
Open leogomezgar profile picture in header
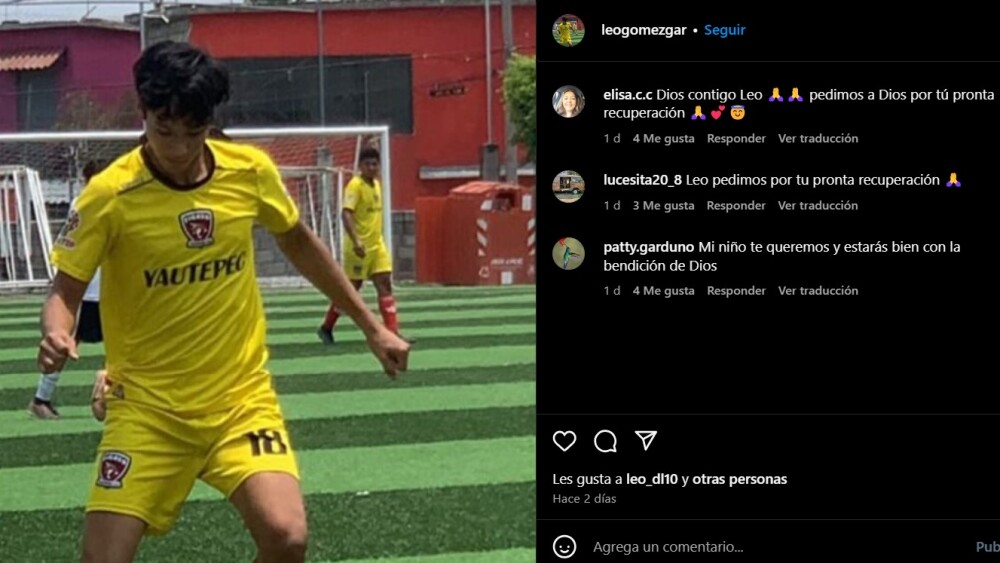click(568, 30)
